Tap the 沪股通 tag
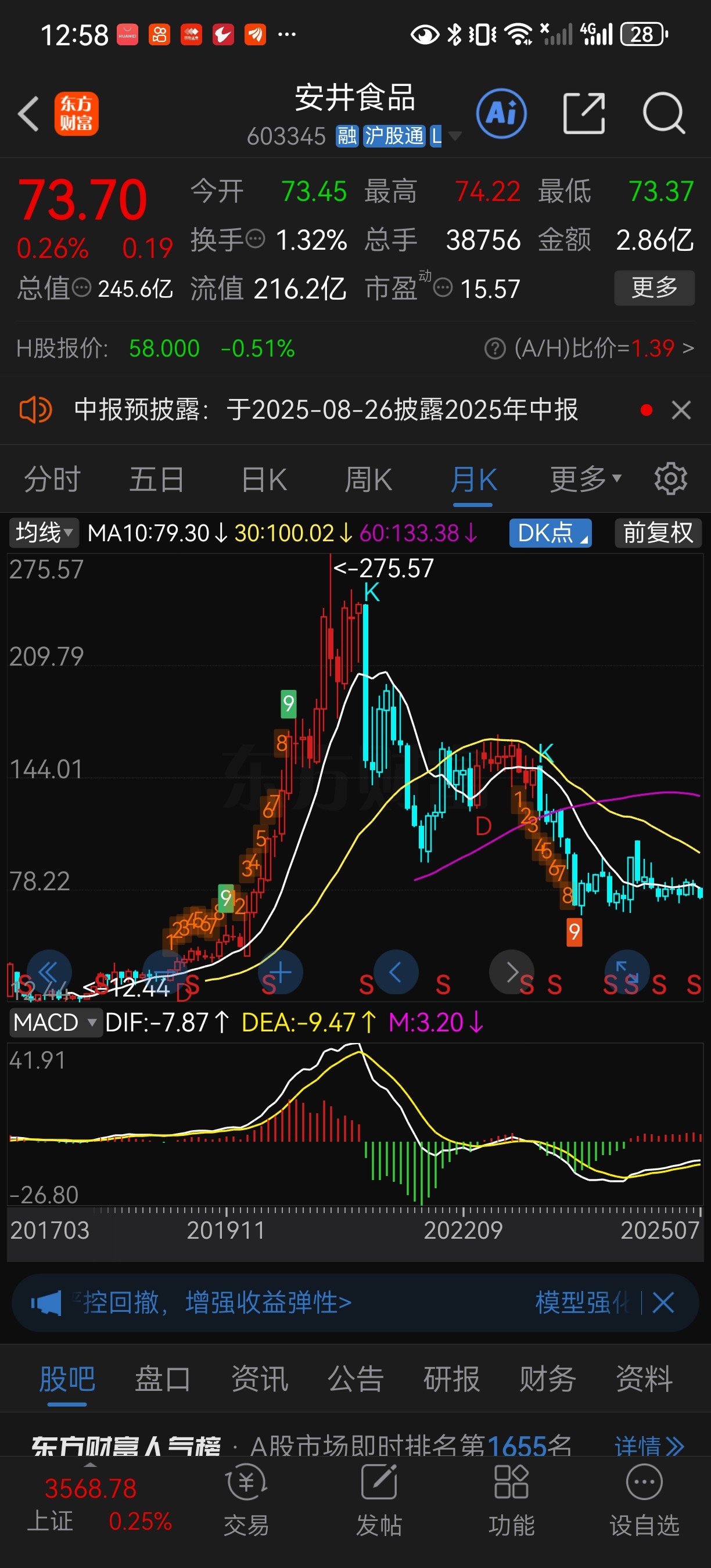 tap(394, 136)
